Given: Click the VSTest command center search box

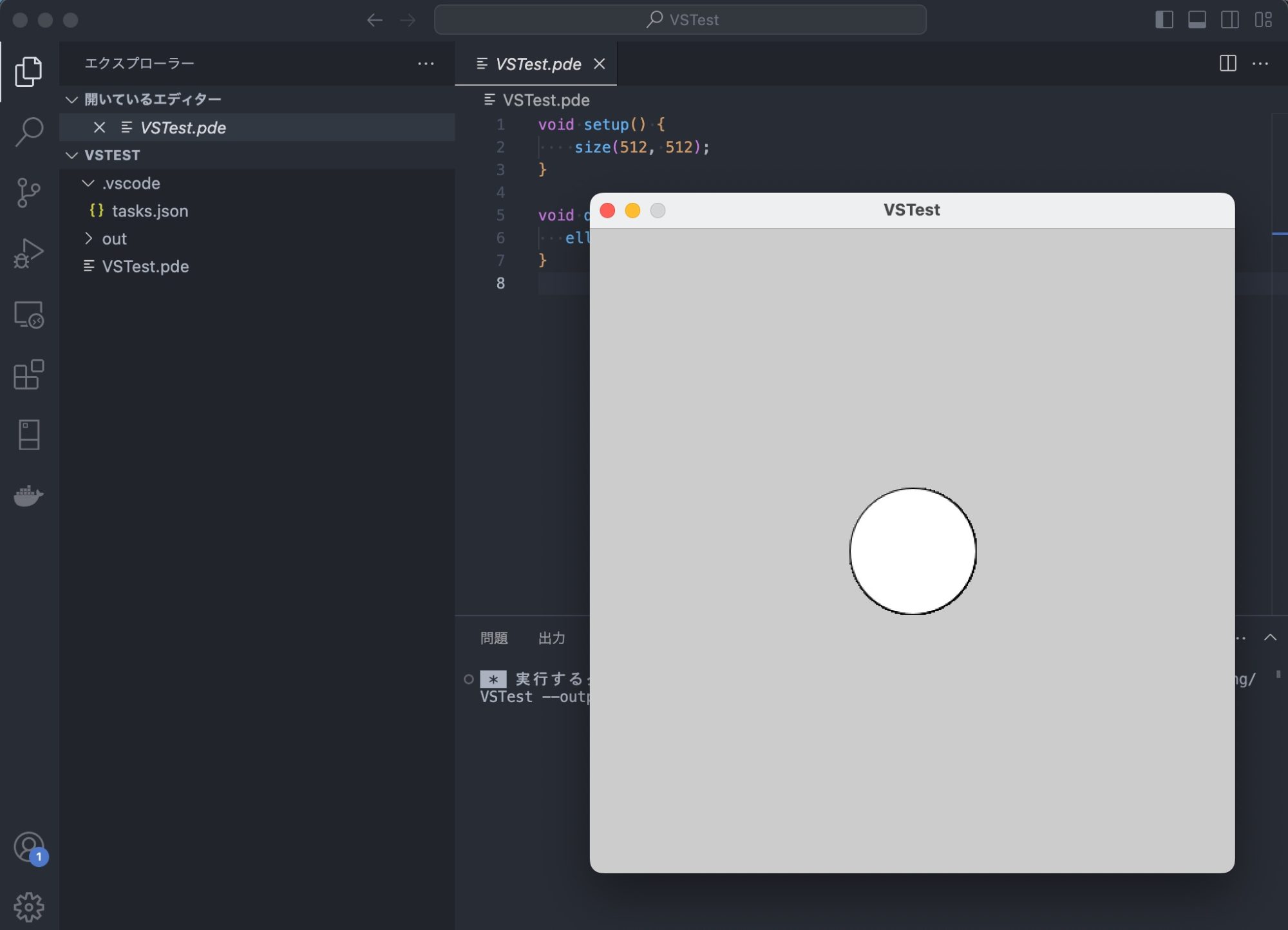Looking at the screenshot, I should pyautogui.click(x=680, y=20).
